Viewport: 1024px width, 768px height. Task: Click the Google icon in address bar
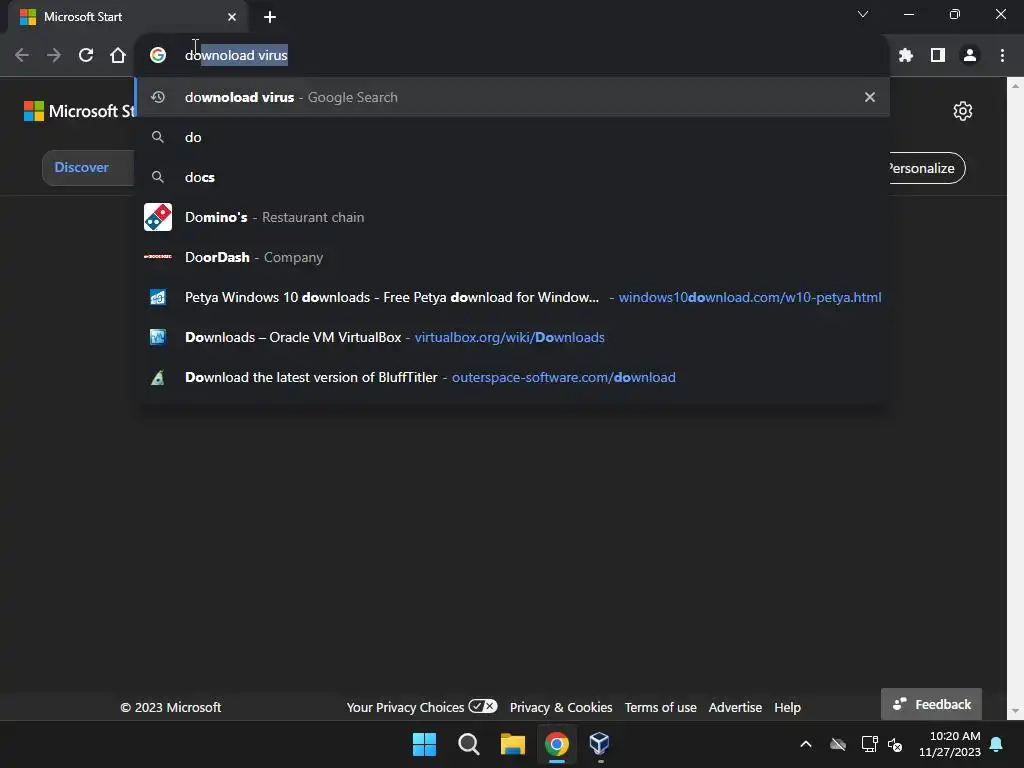(x=158, y=56)
